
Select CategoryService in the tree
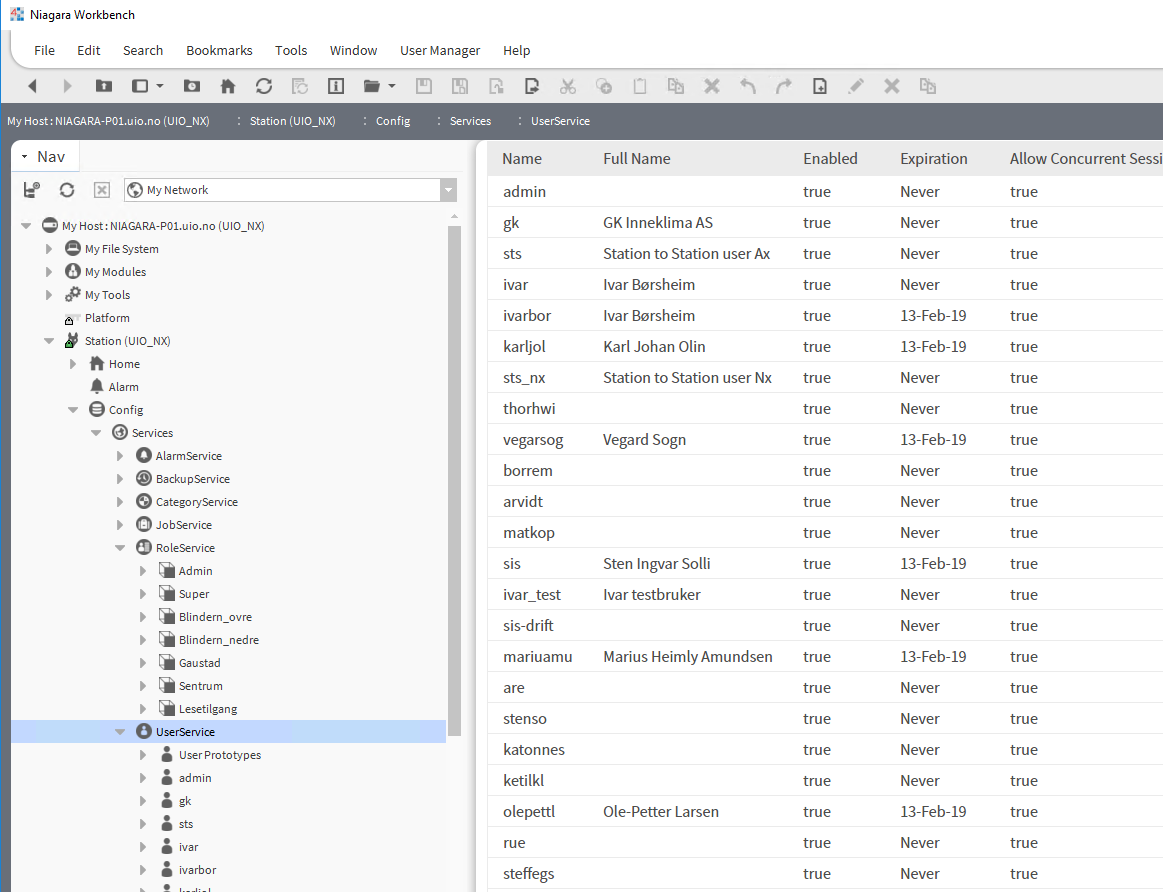coord(197,502)
